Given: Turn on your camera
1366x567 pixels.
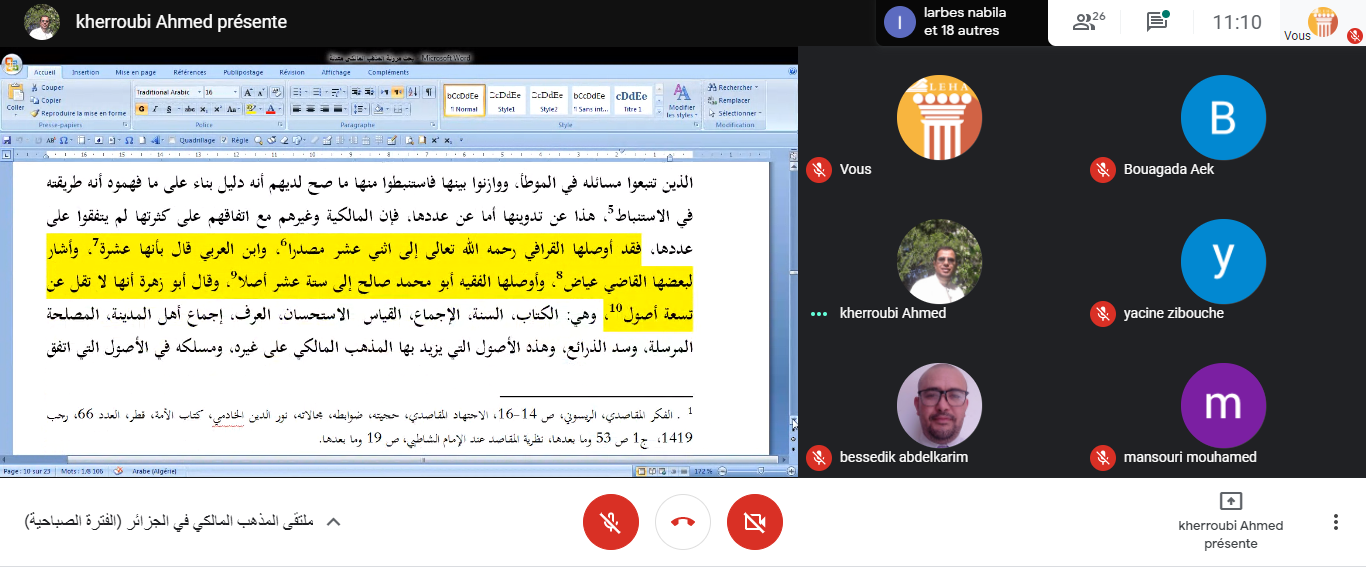Looking at the screenshot, I should tap(755, 522).
